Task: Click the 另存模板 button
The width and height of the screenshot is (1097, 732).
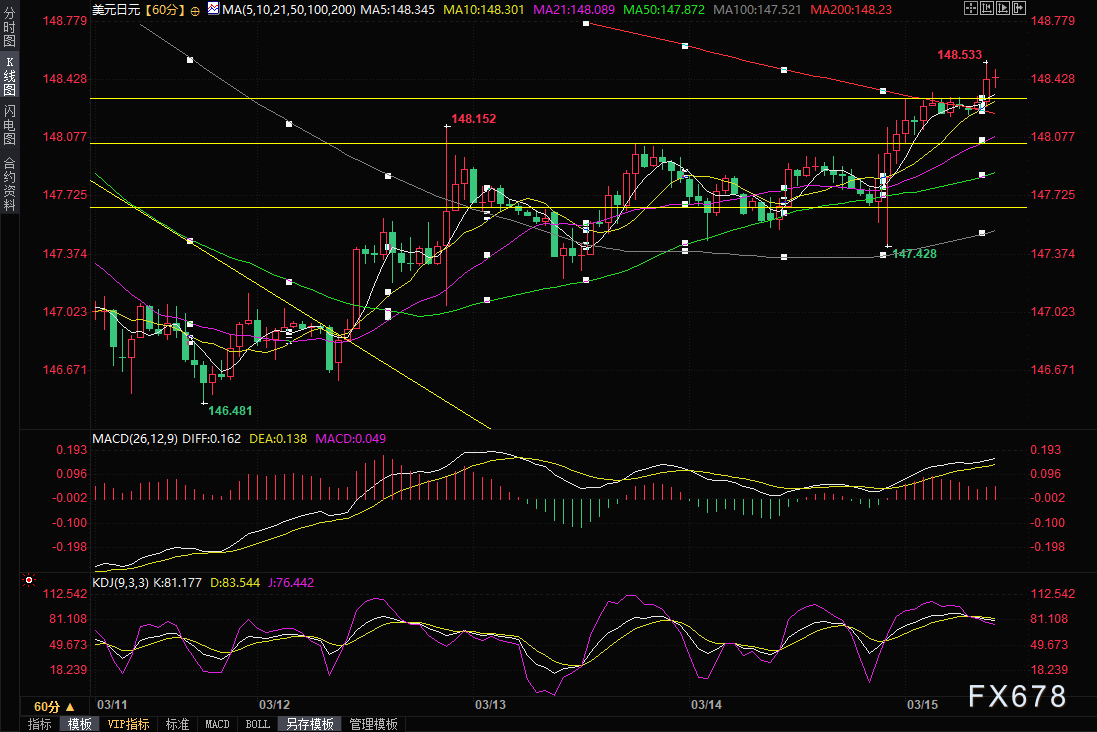Action: click(x=310, y=724)
